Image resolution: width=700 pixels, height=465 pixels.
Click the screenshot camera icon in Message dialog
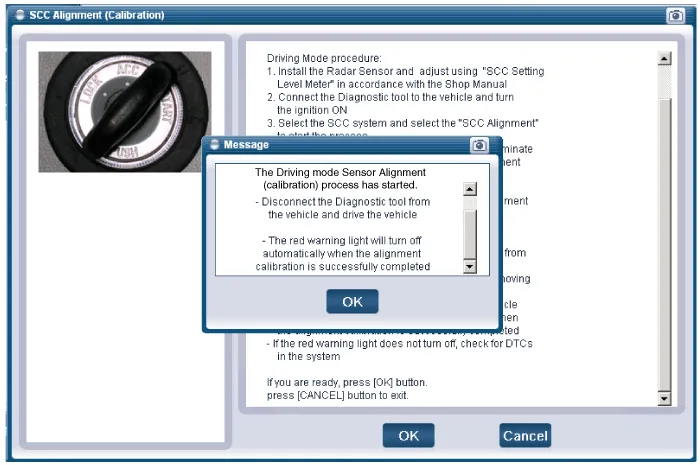[479, 145]
